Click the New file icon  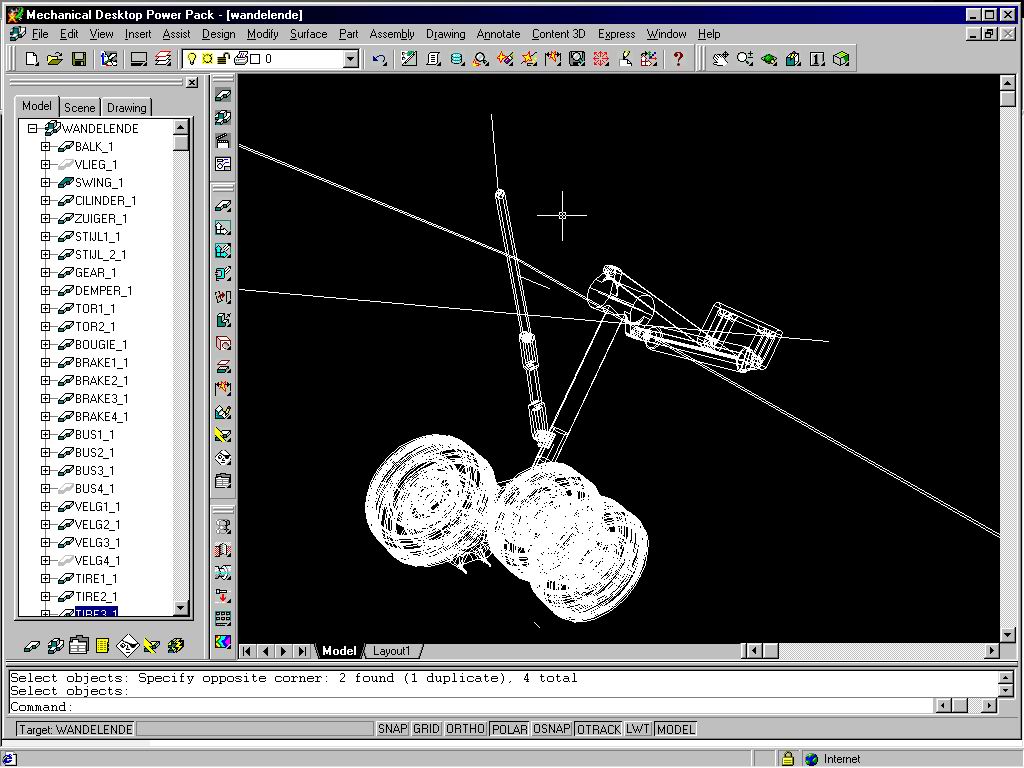point(32,59)
